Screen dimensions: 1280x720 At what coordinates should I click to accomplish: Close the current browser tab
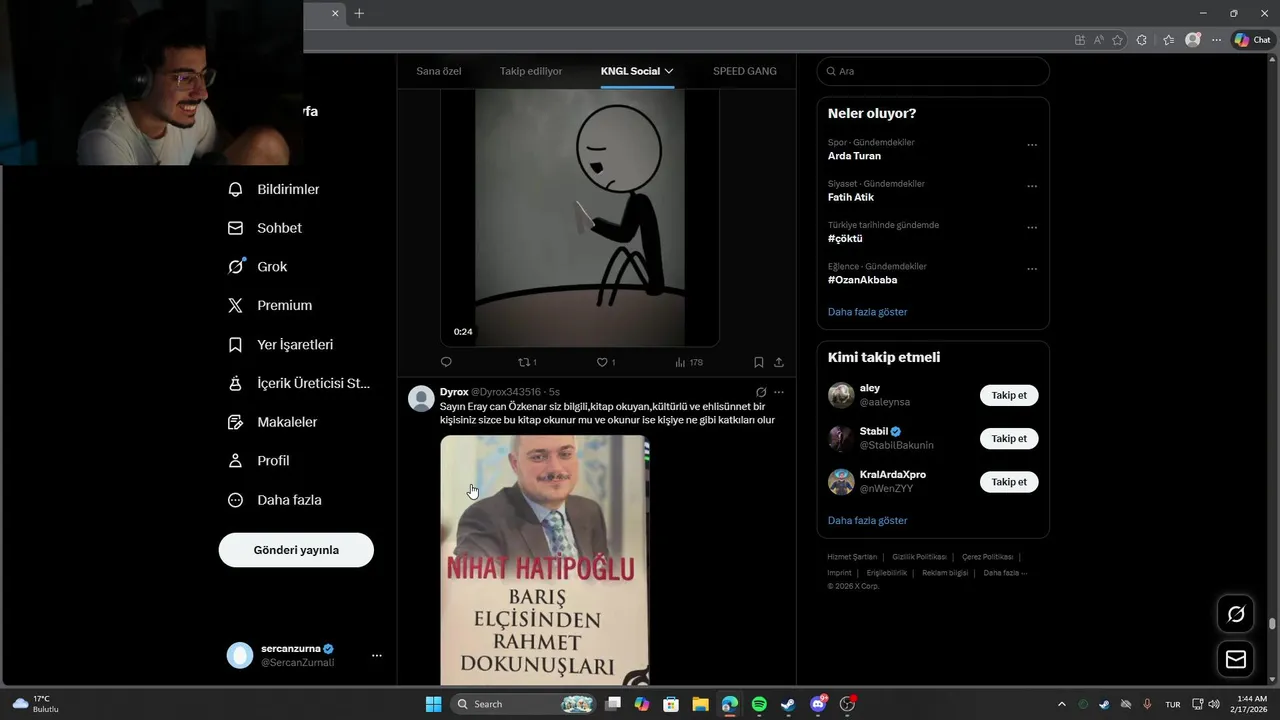335,13
